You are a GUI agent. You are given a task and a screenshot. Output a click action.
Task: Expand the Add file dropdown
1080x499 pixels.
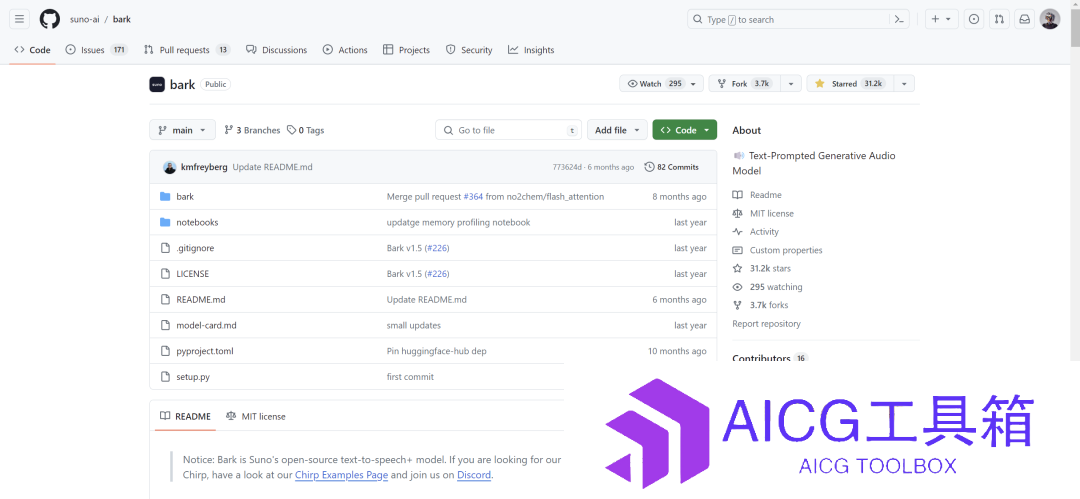pos(617,130)
